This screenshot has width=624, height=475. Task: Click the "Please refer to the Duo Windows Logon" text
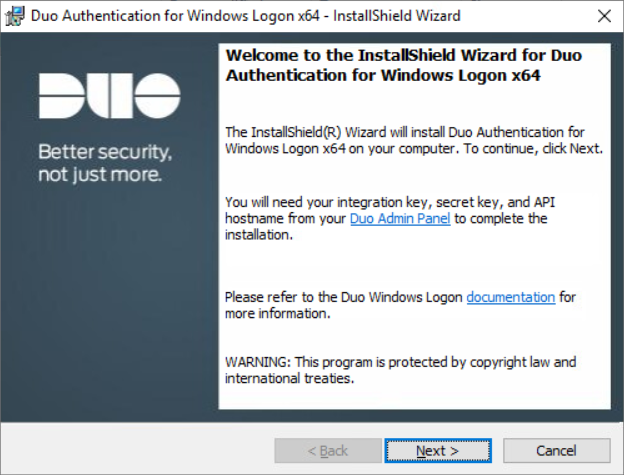pos(344,297)
